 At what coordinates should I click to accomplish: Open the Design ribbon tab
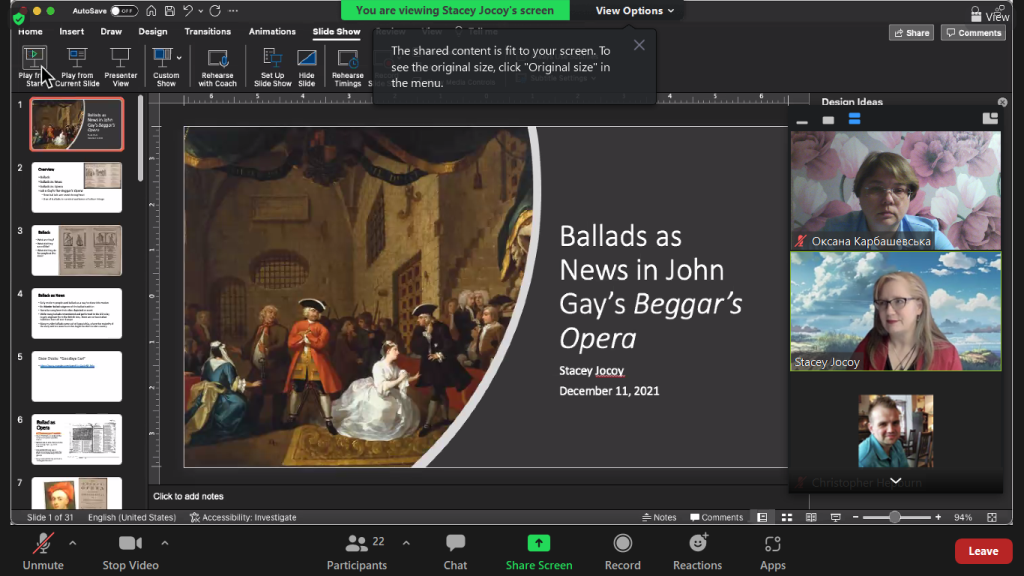click(x=153, y=32)
